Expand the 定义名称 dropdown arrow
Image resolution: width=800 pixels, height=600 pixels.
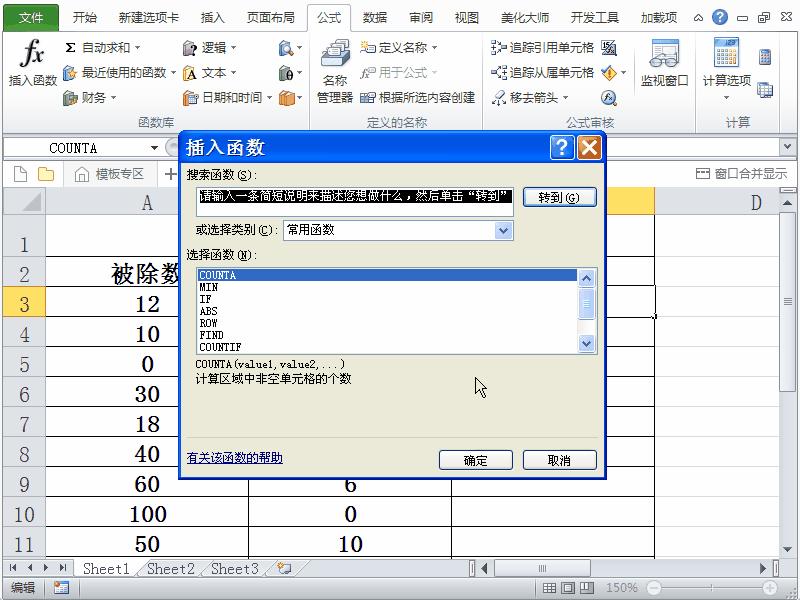coord(435,48)
